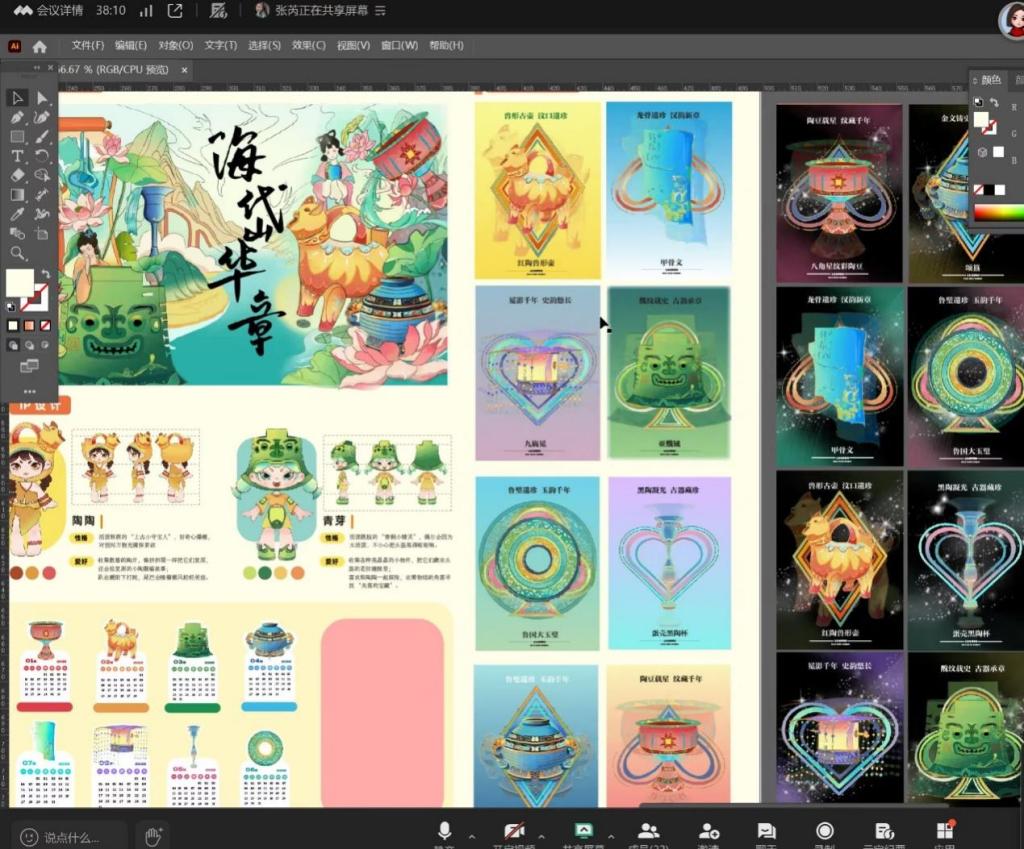Open the 文件(F) menu

click(88, 46)
